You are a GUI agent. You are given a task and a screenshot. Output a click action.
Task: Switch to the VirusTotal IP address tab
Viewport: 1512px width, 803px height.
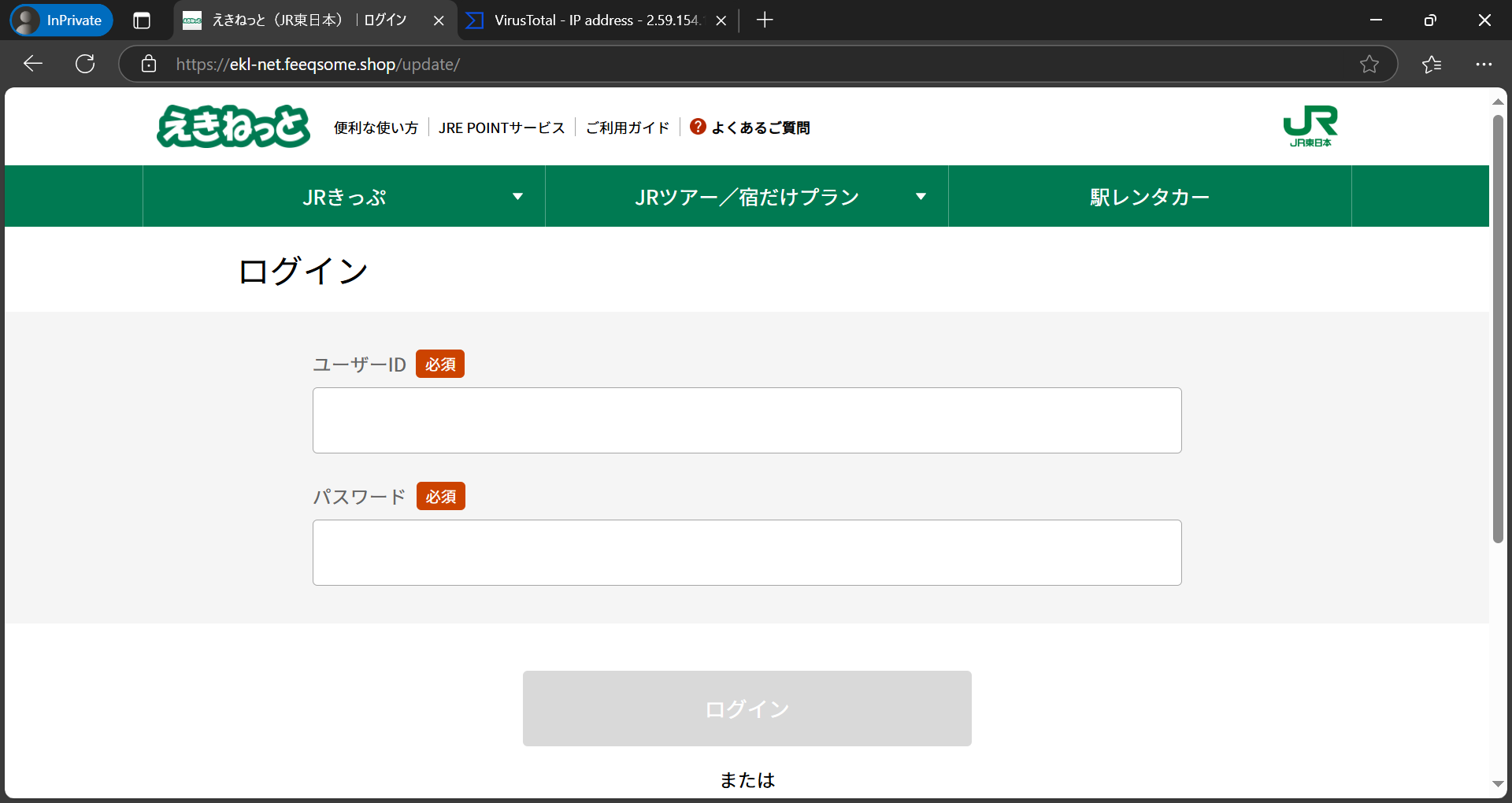[x=596, y=20]
